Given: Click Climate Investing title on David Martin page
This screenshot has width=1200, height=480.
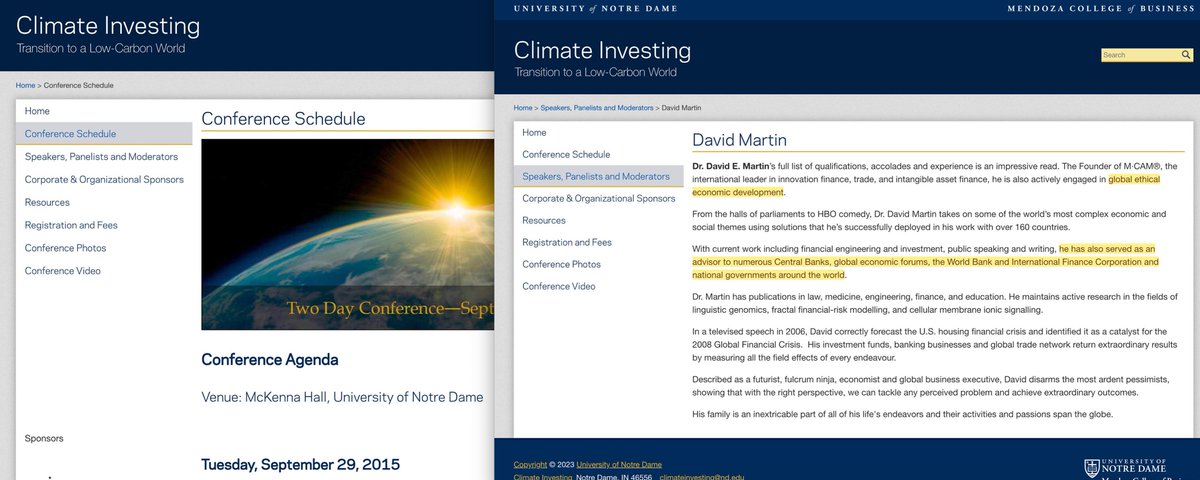Looking at the screenshot, I should pos(602,50).
